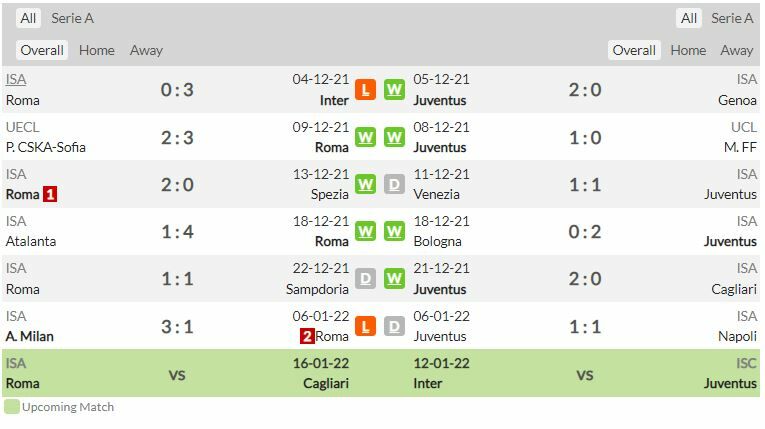The image size is (765, 429).
Task: Select the left All competitions filter
Action: [28, 18]
